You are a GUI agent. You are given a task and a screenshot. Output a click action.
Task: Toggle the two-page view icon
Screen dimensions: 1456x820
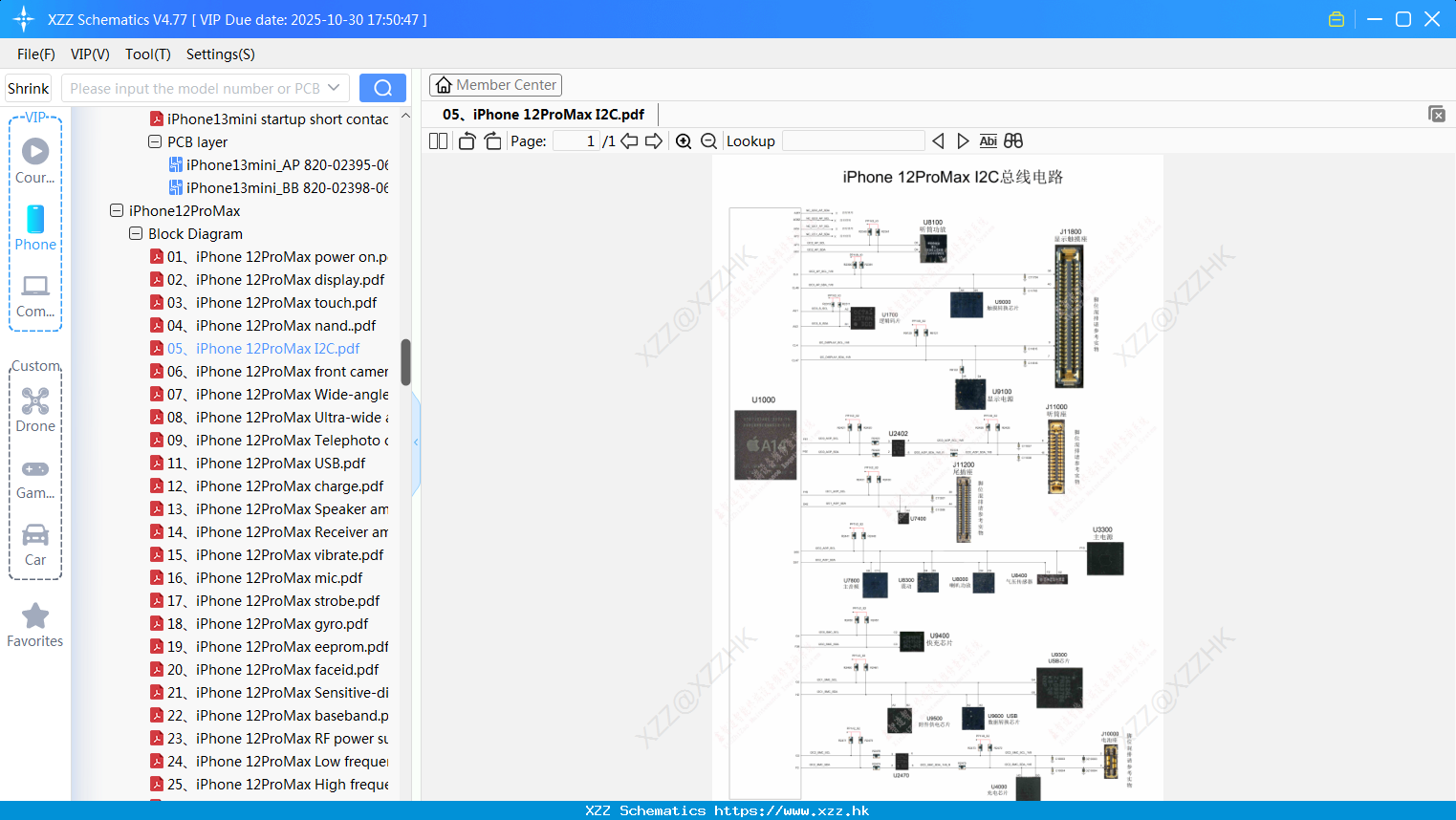[438, 140]
